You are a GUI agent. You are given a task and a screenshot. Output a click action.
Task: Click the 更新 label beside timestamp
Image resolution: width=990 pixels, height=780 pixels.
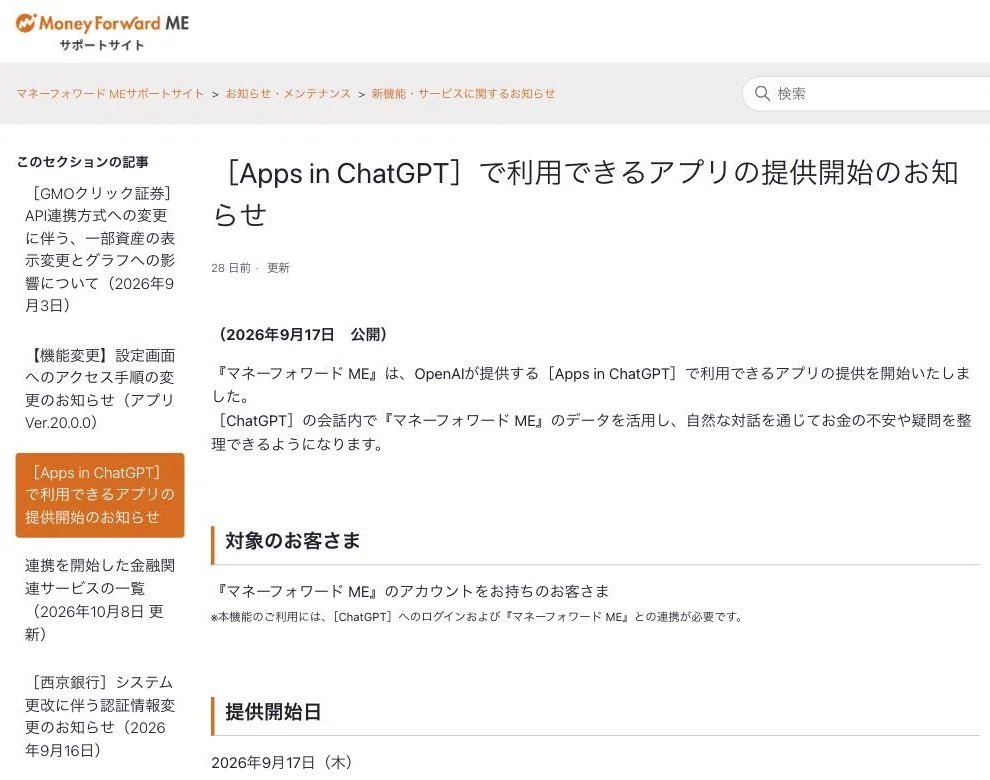(x=278, y=268)
